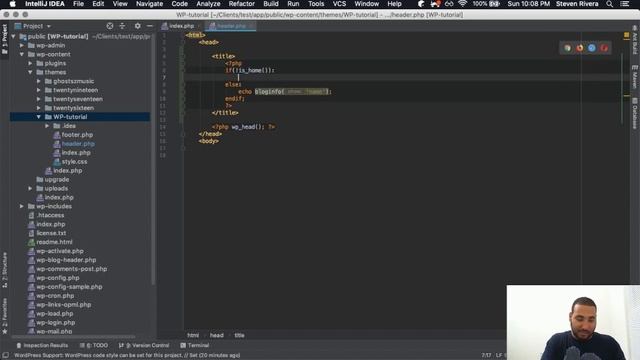The height and width of the screenshot is (360, 640).
Task: Open the TODO tool window
Action: pos(94,345)
